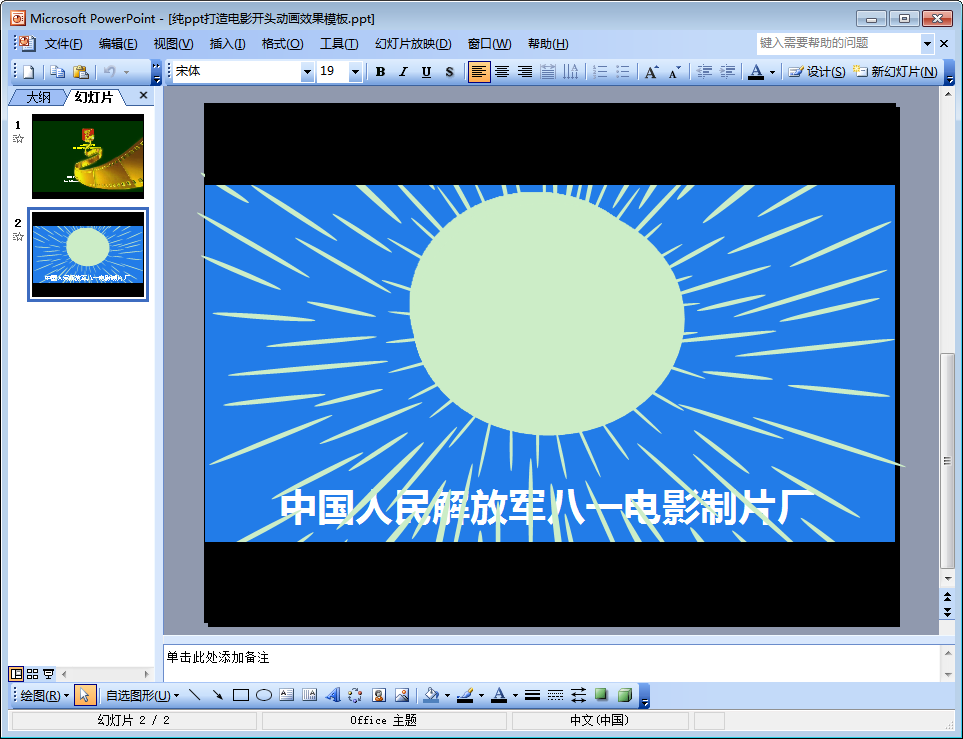Switch to Normal view button

16,674
